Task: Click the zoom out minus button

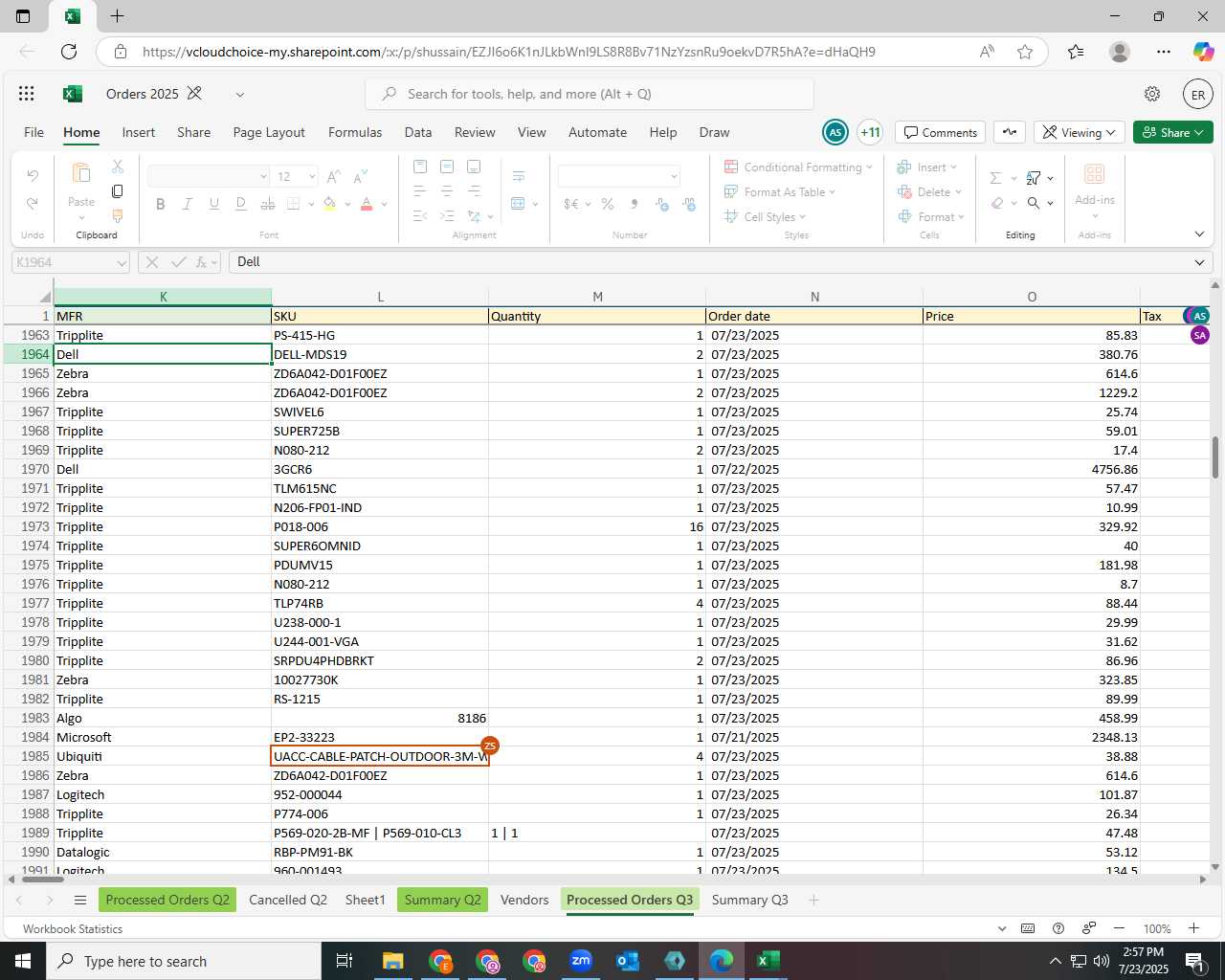Action: tap(1119, 928)
